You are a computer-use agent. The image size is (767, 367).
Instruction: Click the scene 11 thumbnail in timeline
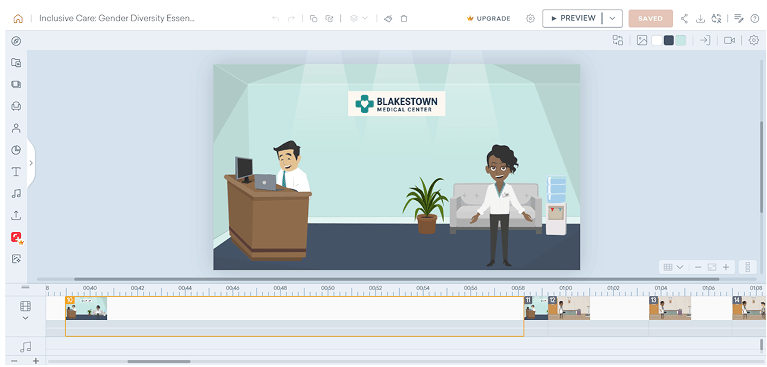(536, 308)
